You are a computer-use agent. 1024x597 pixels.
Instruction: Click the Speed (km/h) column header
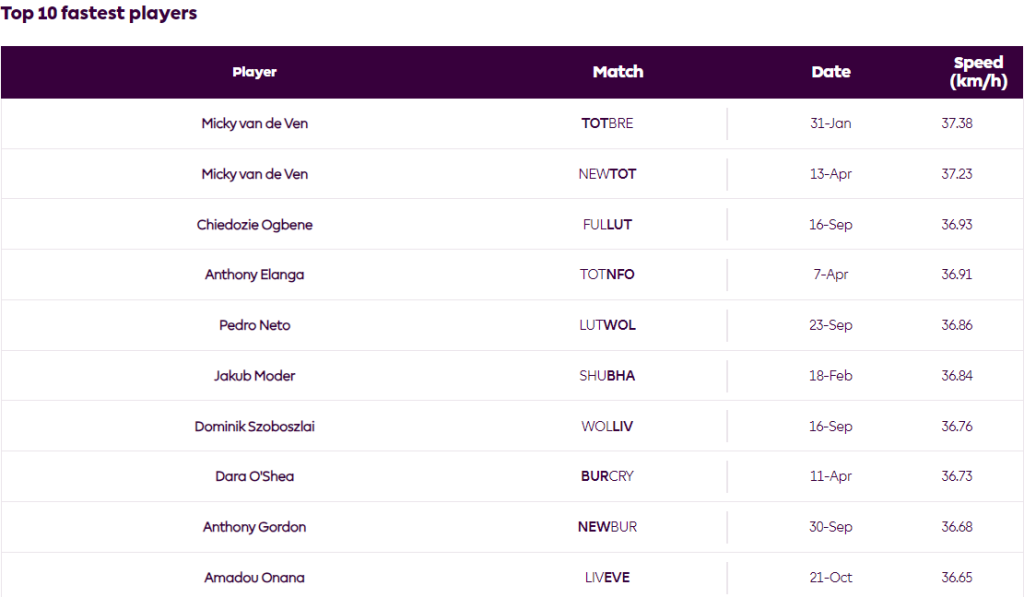click(977, 72)
